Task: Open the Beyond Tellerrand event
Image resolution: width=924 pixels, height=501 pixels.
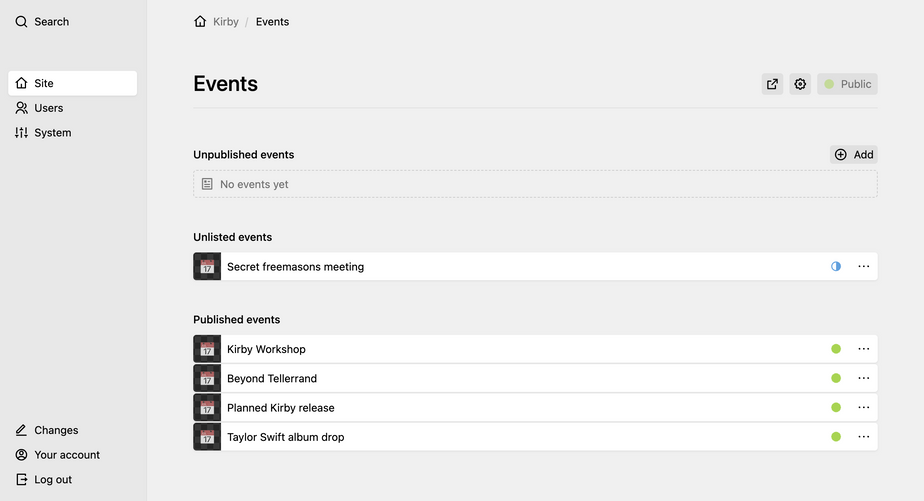Action: (272, 378)
